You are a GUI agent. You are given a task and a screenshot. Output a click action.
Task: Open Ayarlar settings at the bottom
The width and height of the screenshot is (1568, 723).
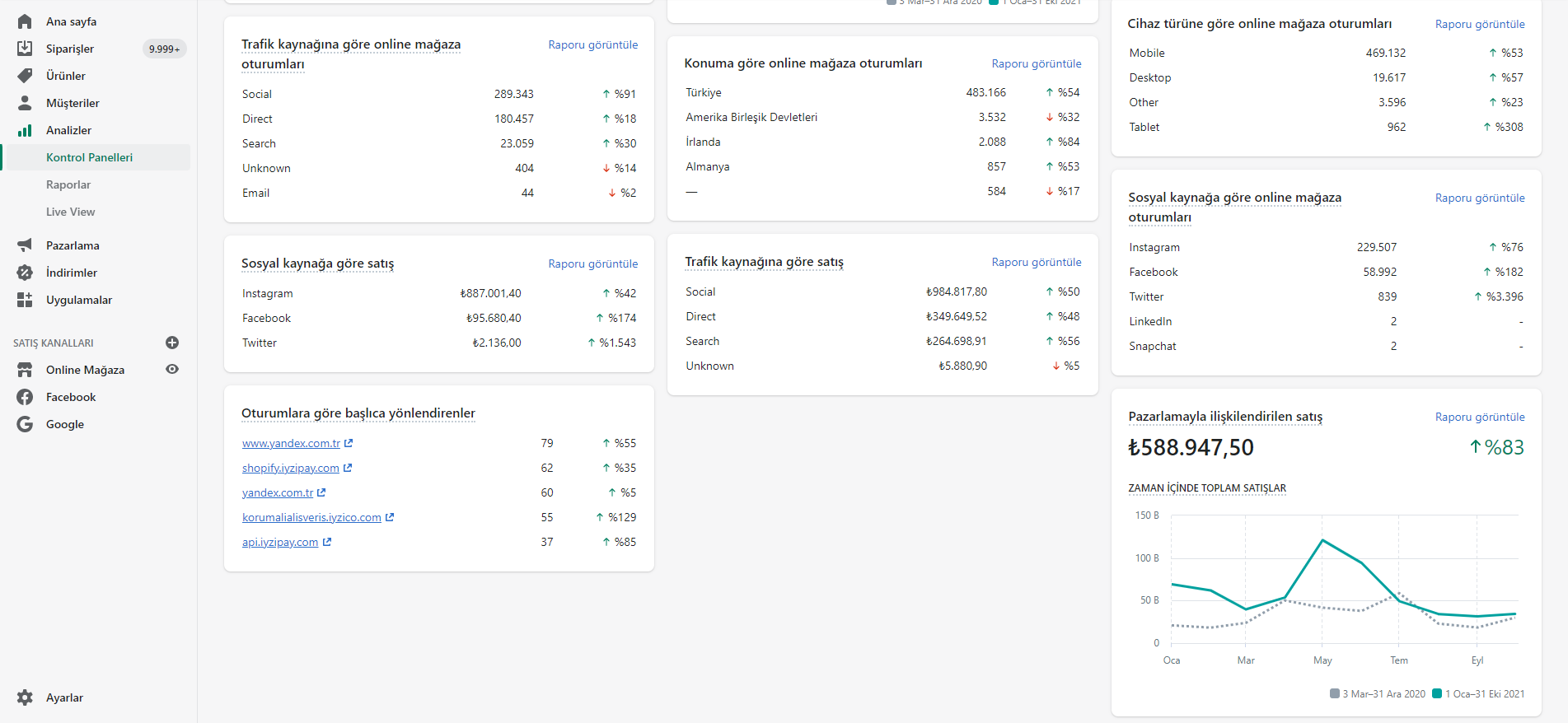64,697
